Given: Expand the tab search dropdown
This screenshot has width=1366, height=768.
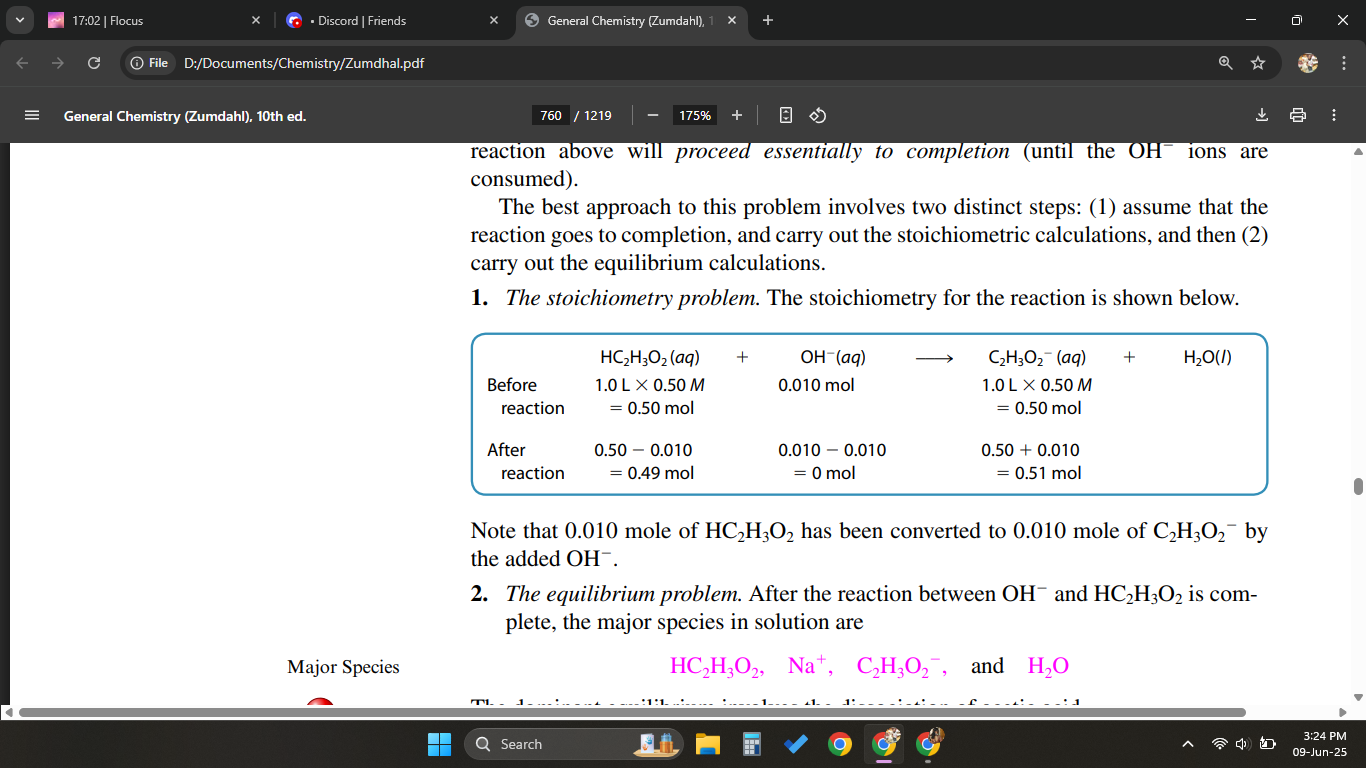Looking at the screenshot, I should pyautogui.click(x=19, y=20).
